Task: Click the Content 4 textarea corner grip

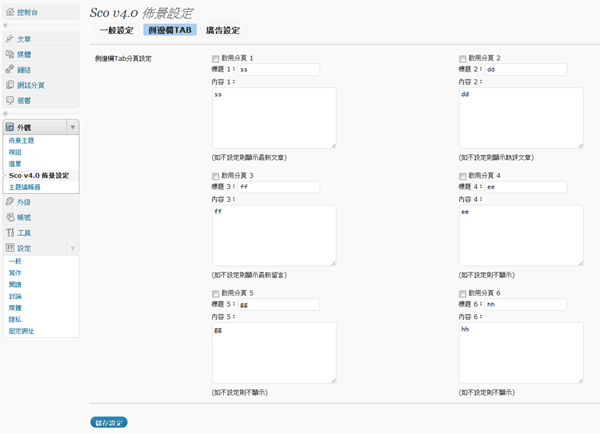Action: pyautogui.click(x=581, y=263)
